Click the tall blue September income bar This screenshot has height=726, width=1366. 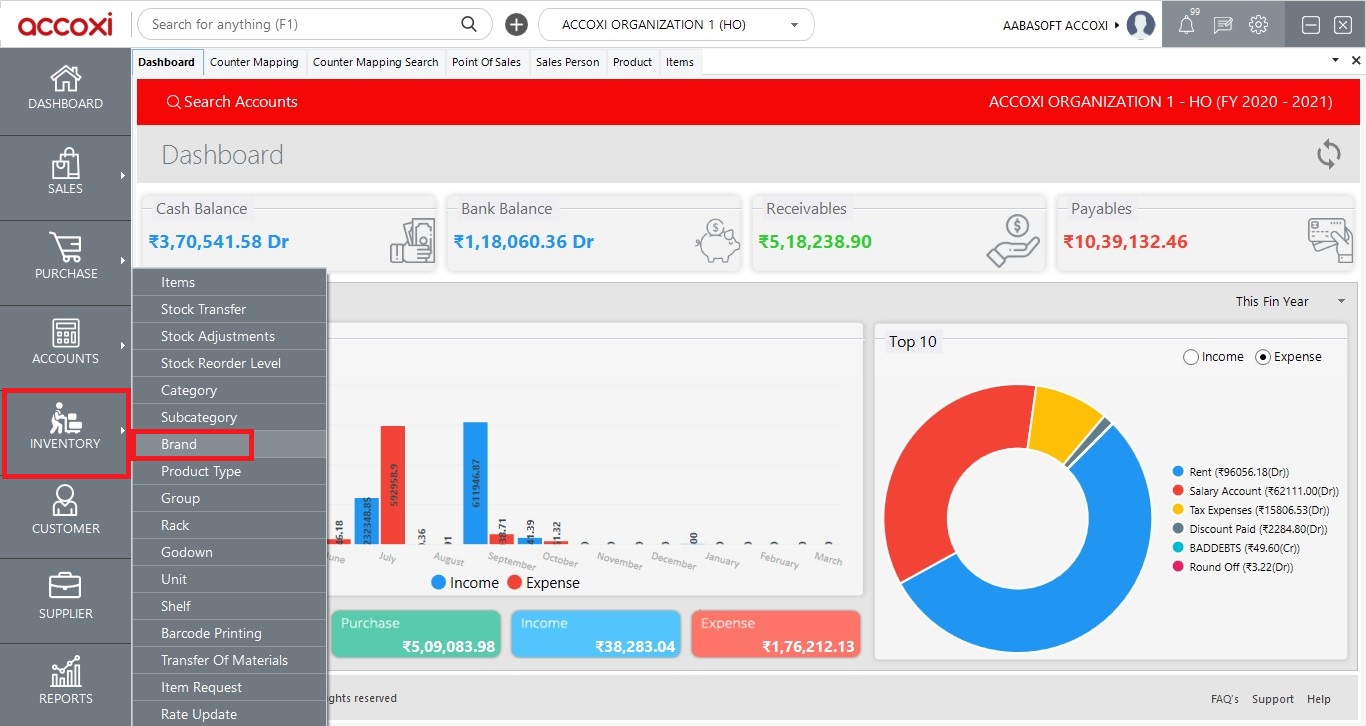click(475, 482)
